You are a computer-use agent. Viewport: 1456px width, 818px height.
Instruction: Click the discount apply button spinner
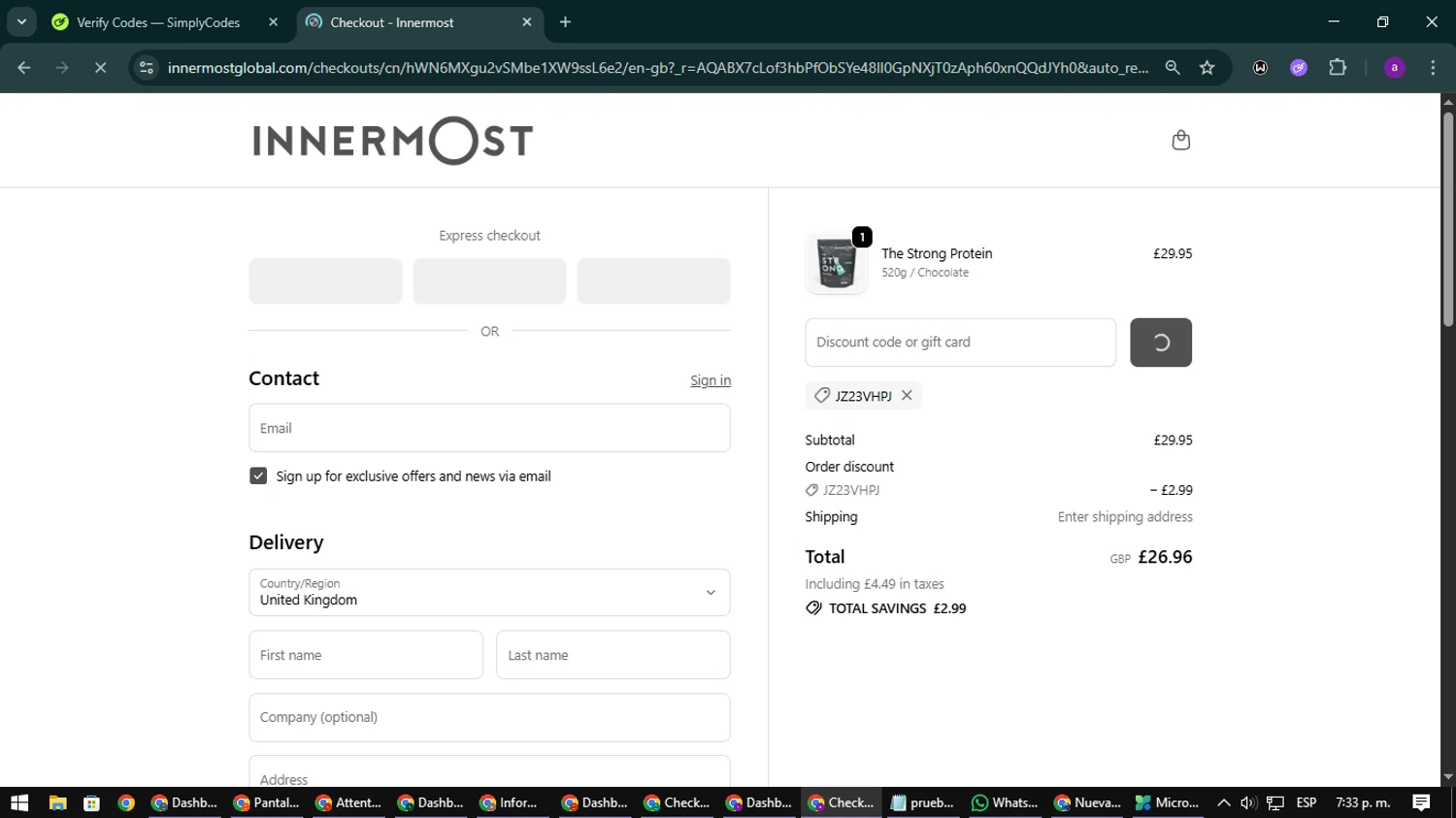1161,343
